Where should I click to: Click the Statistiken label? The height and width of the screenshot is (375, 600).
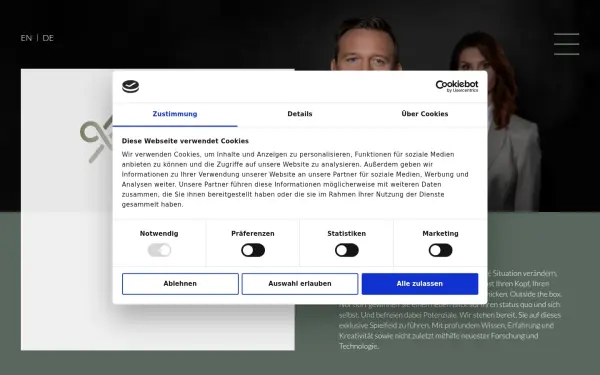347,233
